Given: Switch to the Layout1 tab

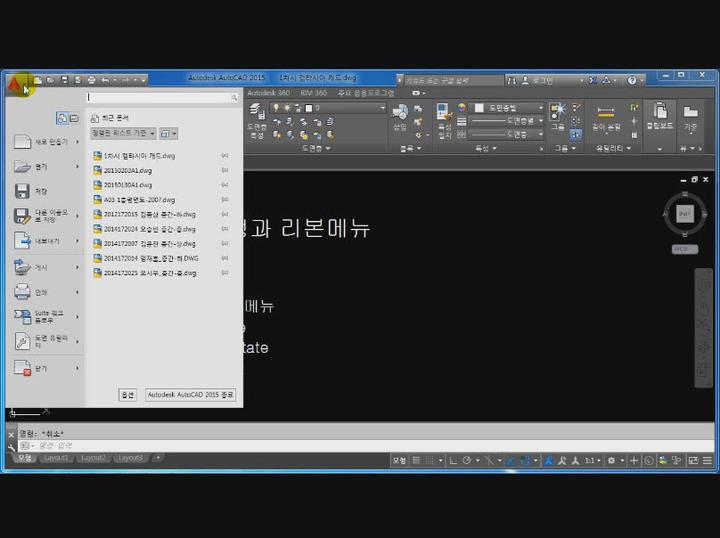Looking at the screenshot, I should pos(56,458).
